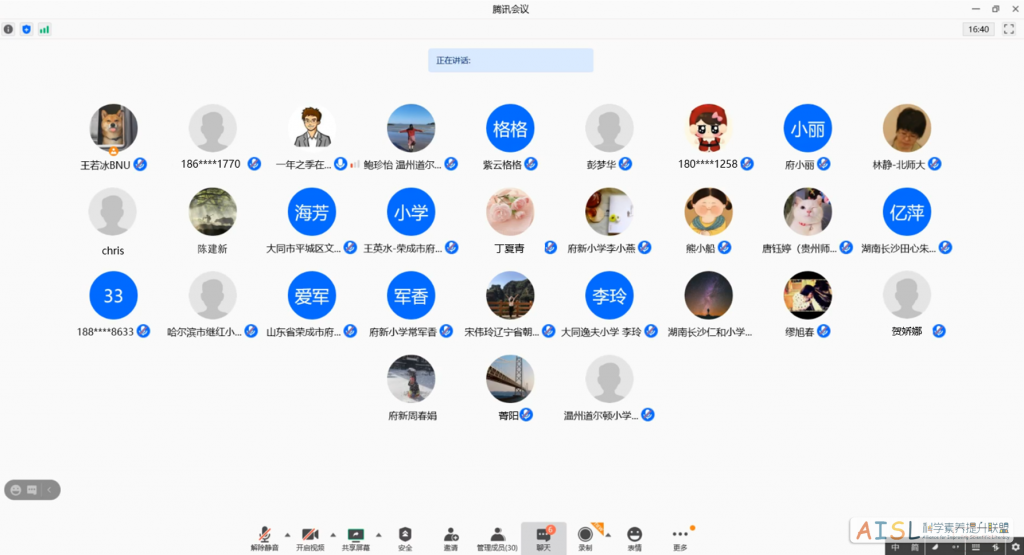1024x555 pixels.
Task: Click the muted mic icon beside 熊小船
Action: point(724,247)
